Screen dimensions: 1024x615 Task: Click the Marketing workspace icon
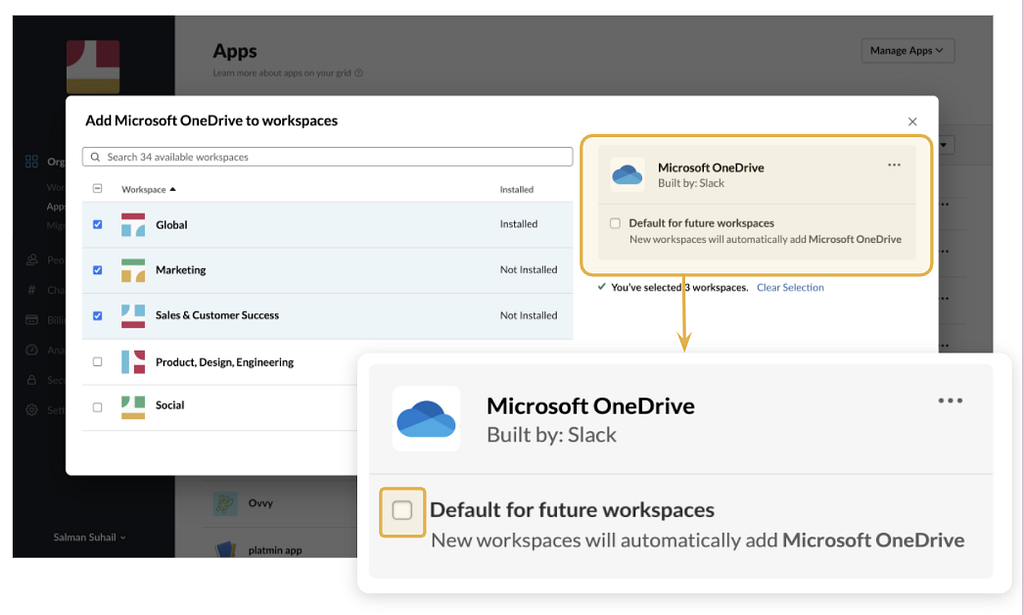pos(133,270)
